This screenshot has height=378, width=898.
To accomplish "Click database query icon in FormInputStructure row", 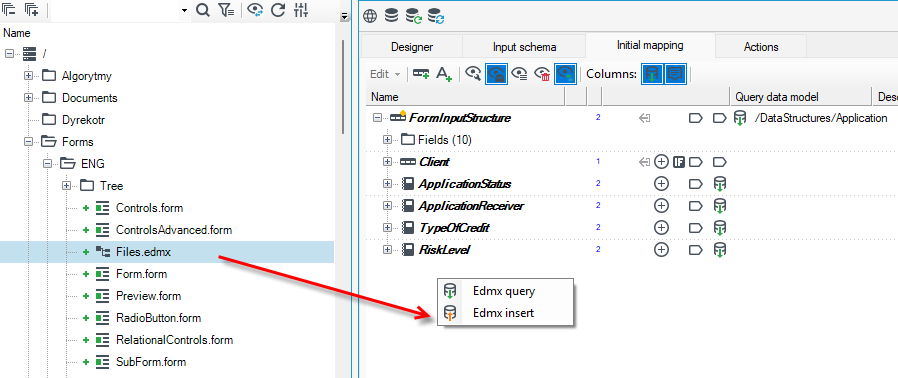I will (740, 119).
